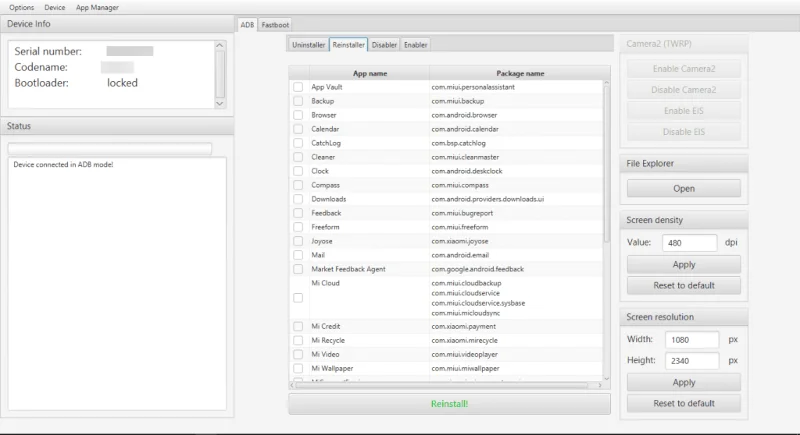
Task: Check the Feedback checkbox
Action: pyautogui.click(x=298, y=213)
